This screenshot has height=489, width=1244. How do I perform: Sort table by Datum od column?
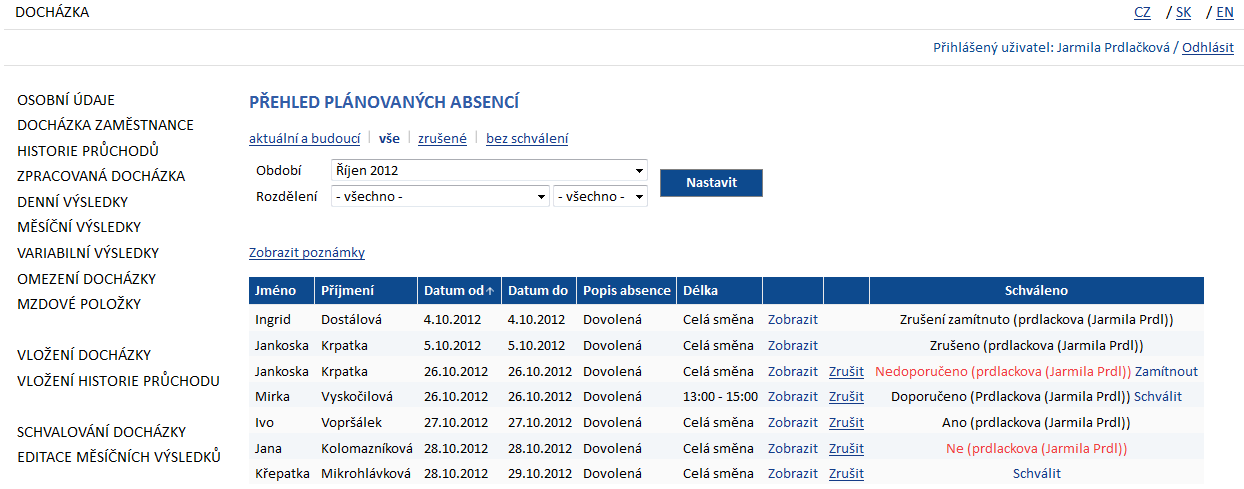[458, 291]
